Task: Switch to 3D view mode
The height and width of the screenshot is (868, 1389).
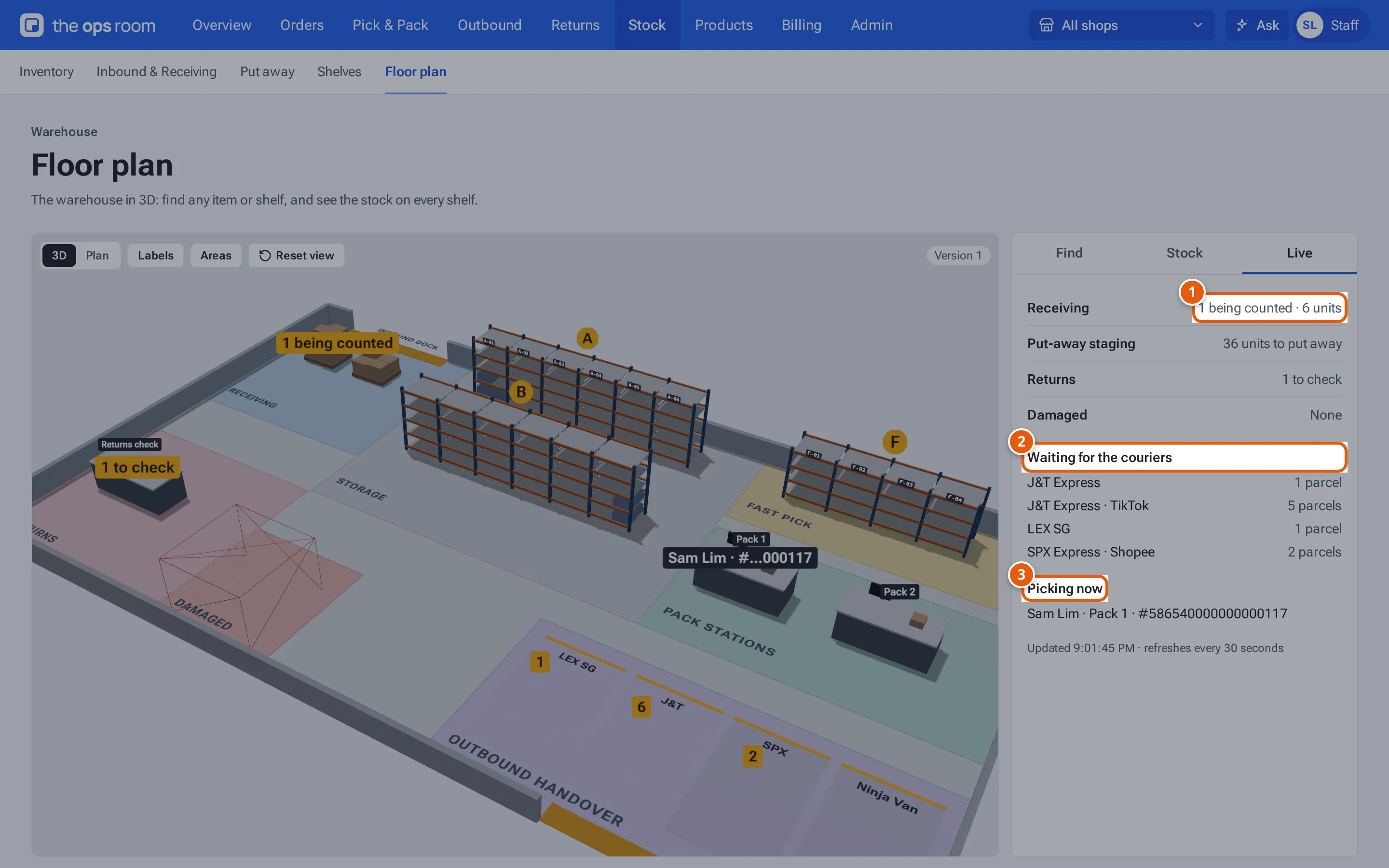Action: click(59, 256)
